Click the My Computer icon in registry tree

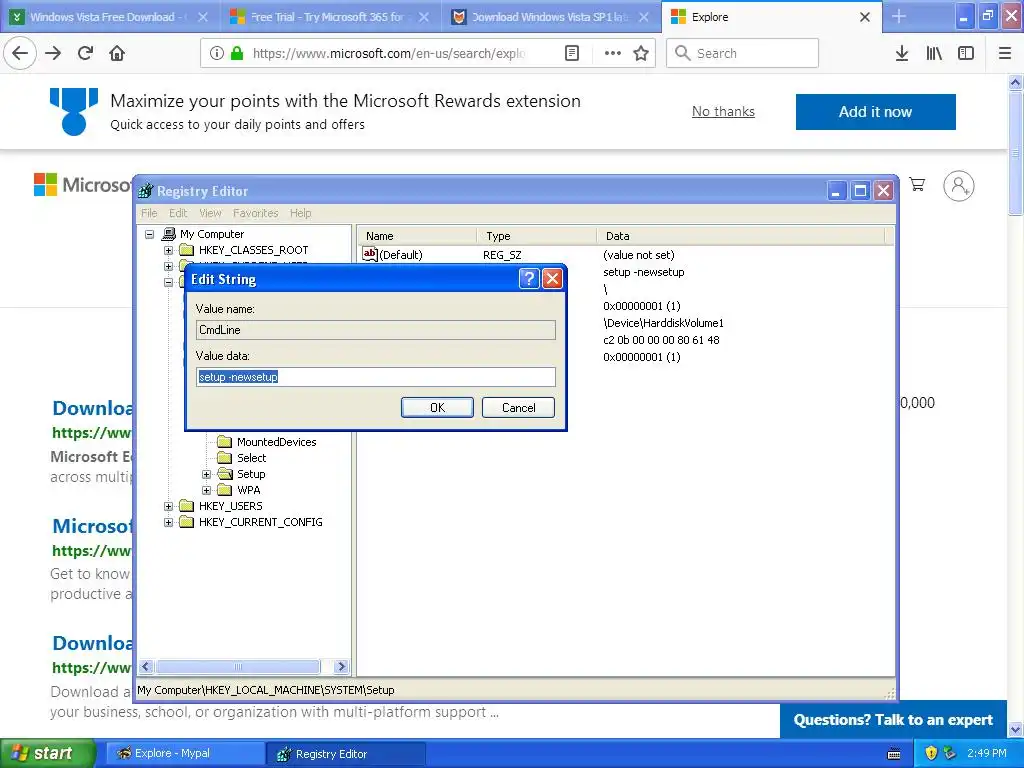tap(168, 234)
